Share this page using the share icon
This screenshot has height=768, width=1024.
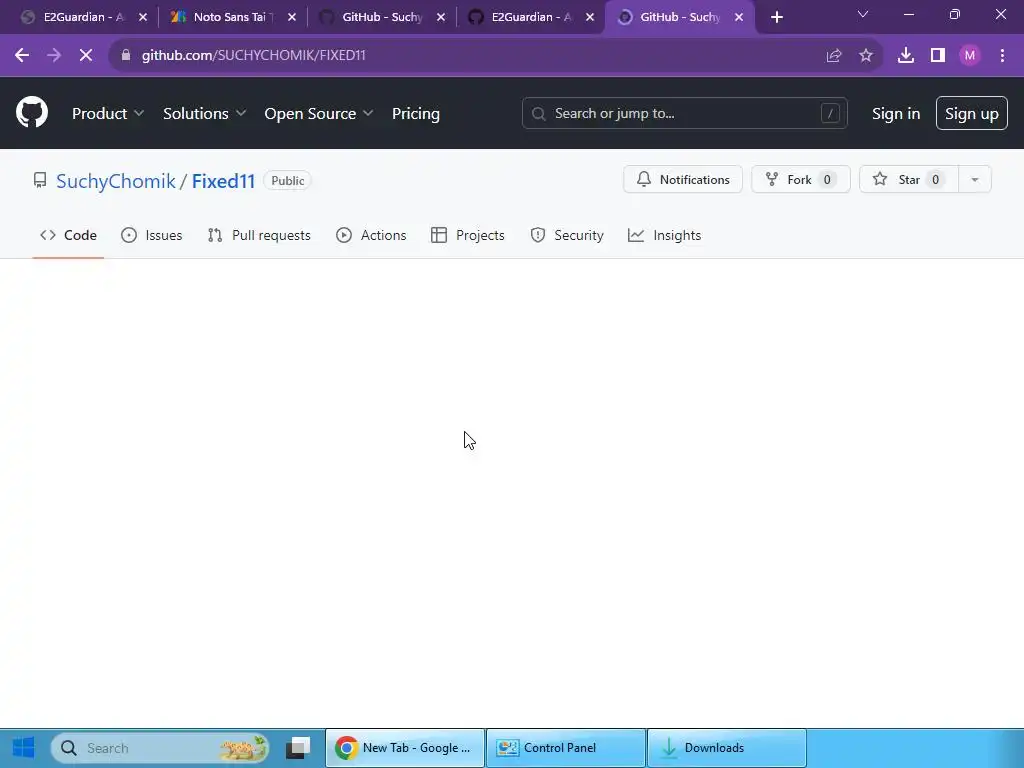834,56
